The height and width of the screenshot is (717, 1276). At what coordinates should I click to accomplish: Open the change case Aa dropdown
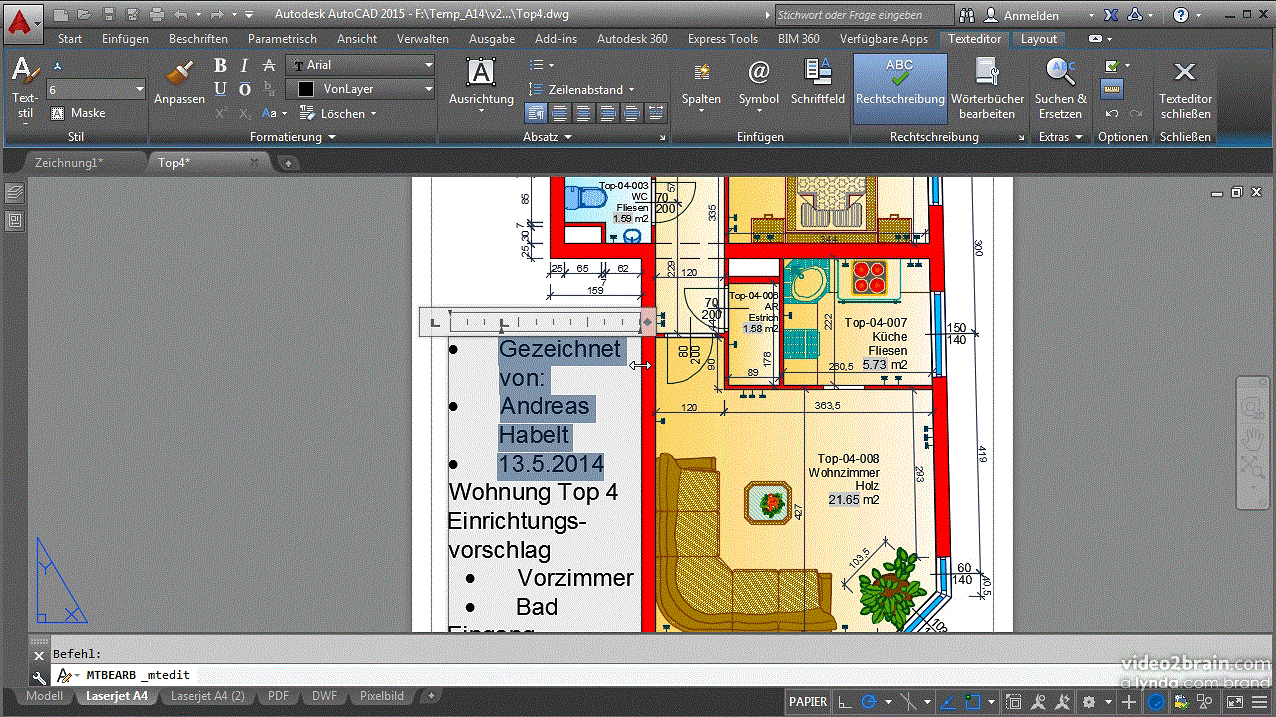[x=274, y=113]
